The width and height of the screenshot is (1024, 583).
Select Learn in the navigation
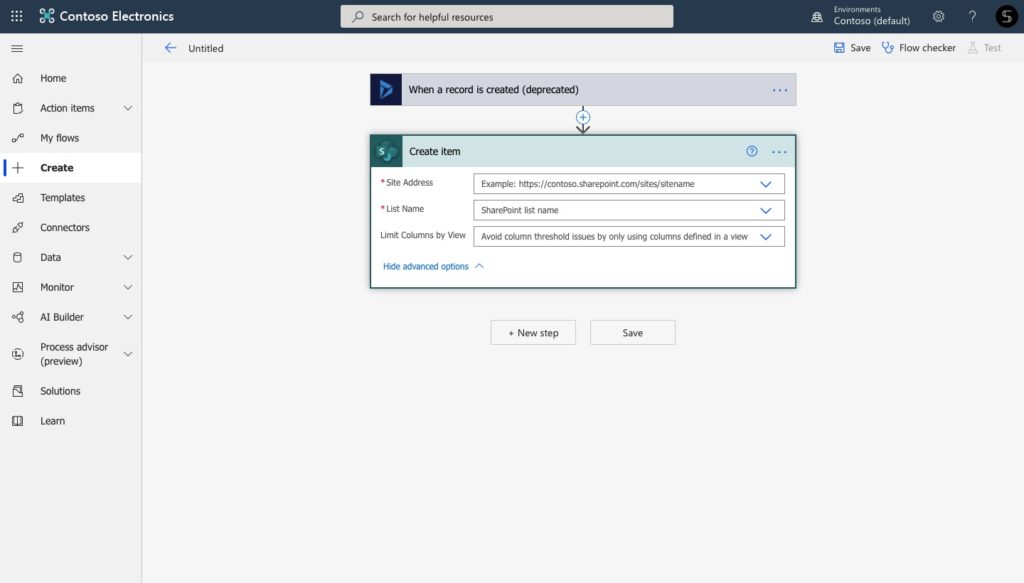point(52,421)
